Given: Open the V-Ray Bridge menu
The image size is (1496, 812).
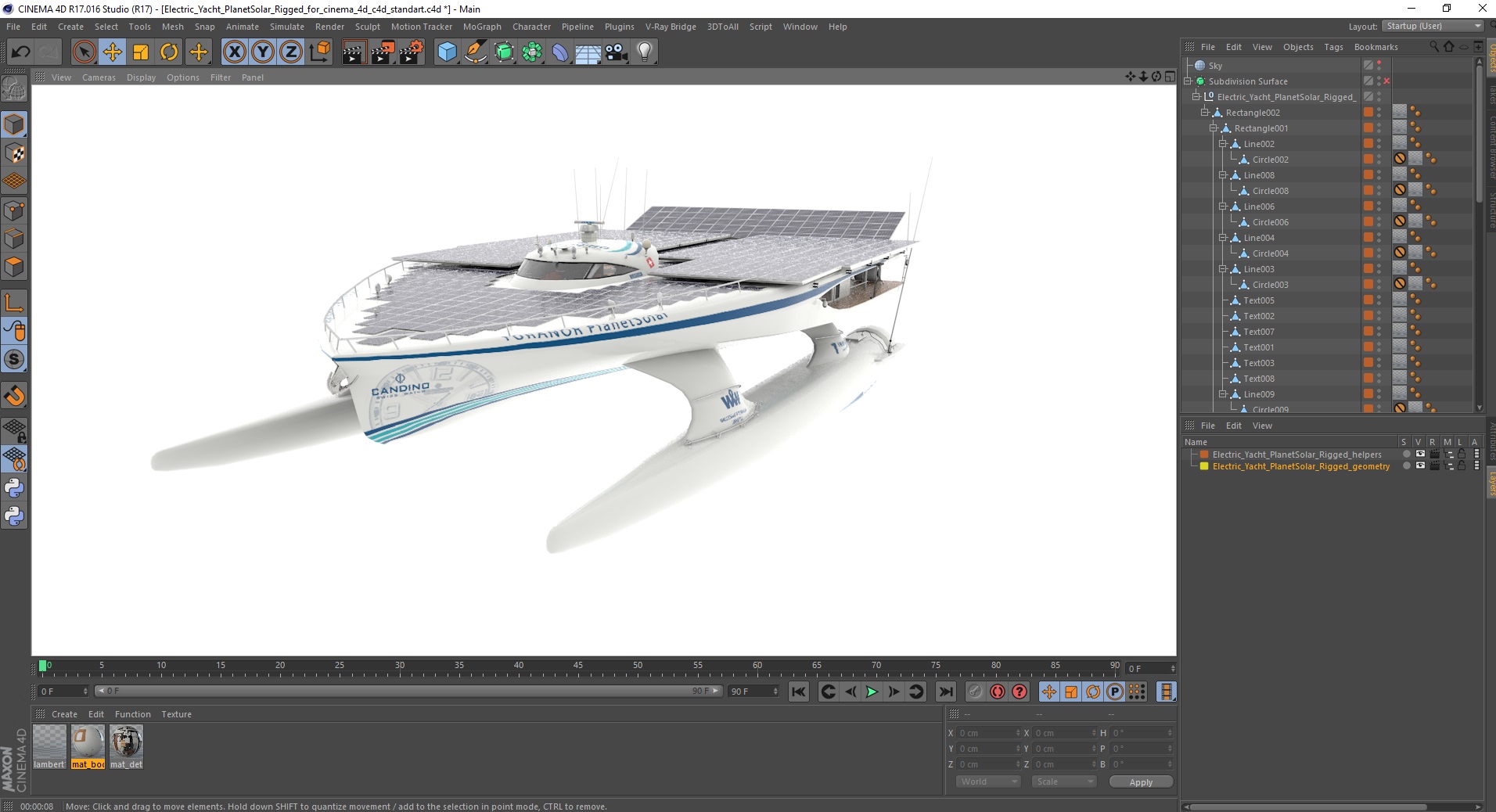Looking at the screenshot, I should click(671, 27).
